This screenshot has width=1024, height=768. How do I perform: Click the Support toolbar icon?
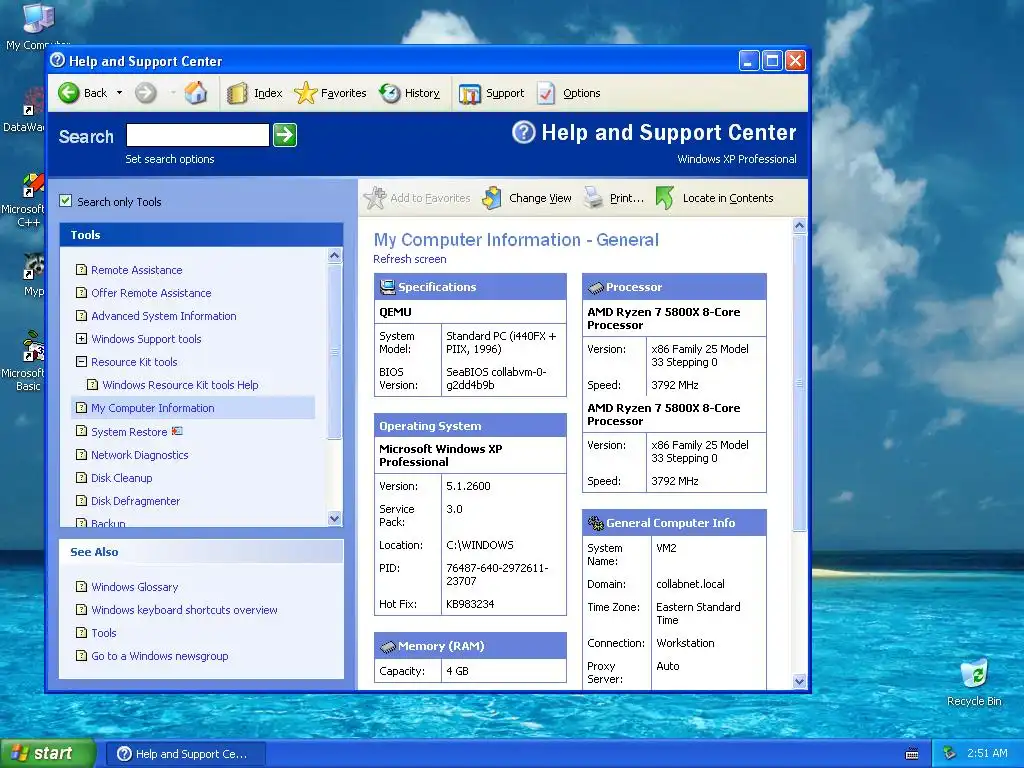pyautogui.click(x=470, y=94)
